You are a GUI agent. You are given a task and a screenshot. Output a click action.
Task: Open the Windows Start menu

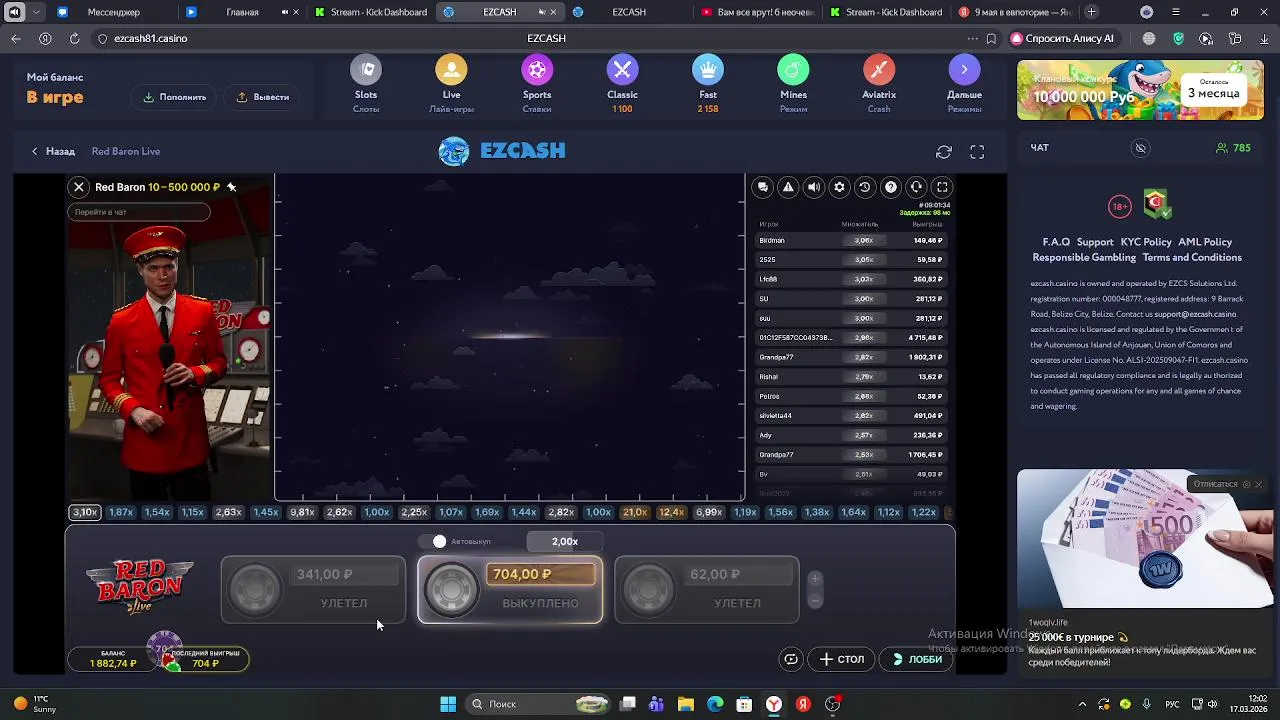pyautogui.click(x=448, y=704)
